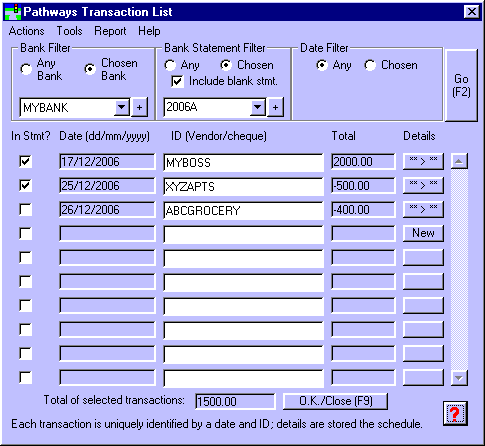Open details for ABCGROCERY transaction
Image resolution: width=485 pixels, height=446 pixels.
pos(423,209)
